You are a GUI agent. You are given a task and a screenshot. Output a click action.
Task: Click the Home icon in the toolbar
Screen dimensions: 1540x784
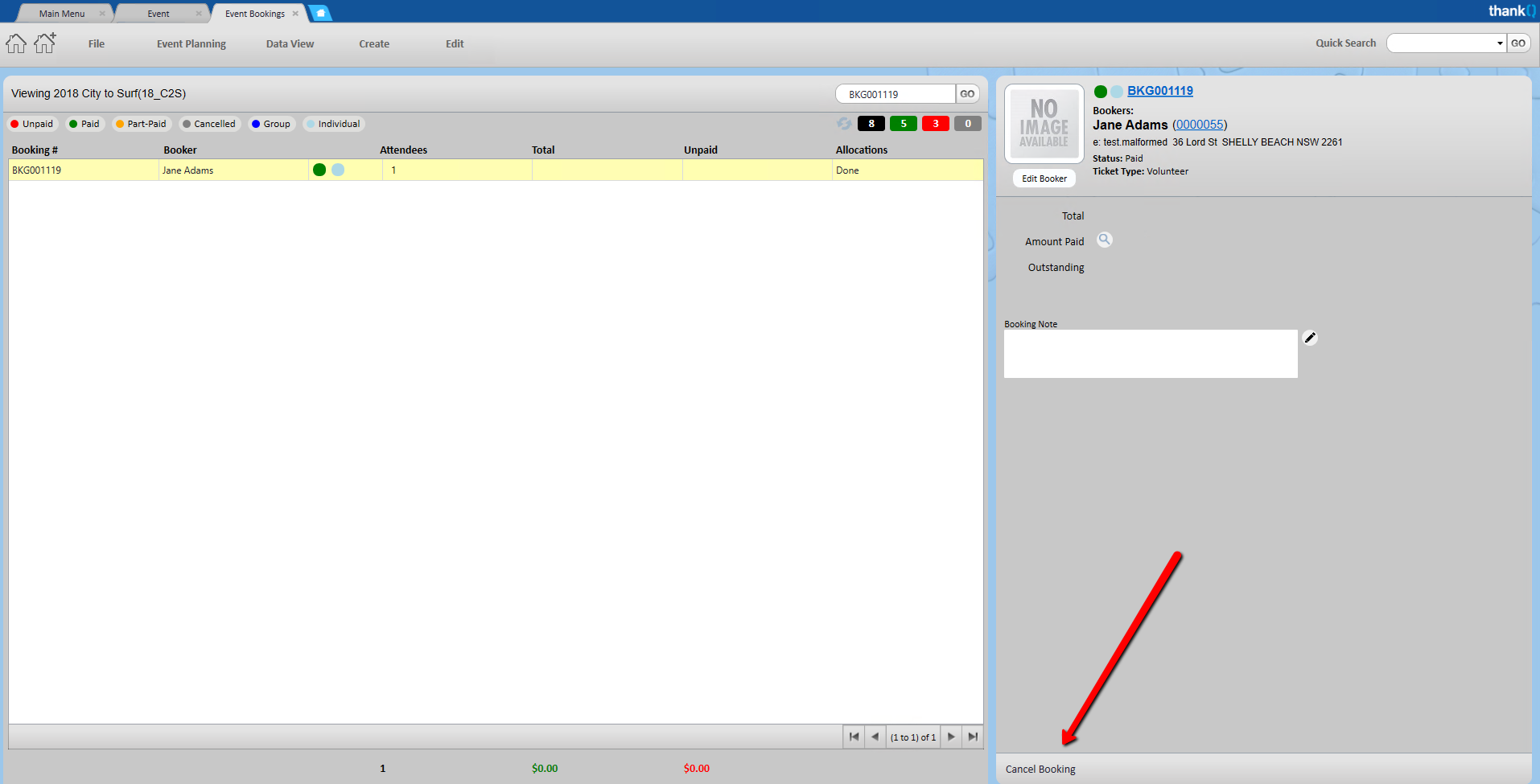(16, 43)
